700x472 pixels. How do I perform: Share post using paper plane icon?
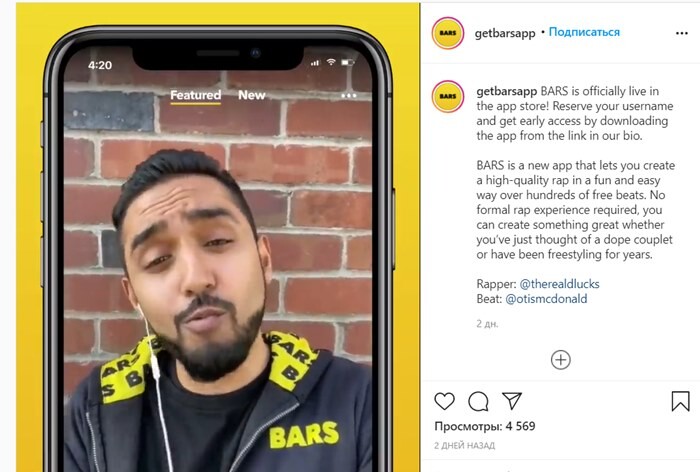512,401
